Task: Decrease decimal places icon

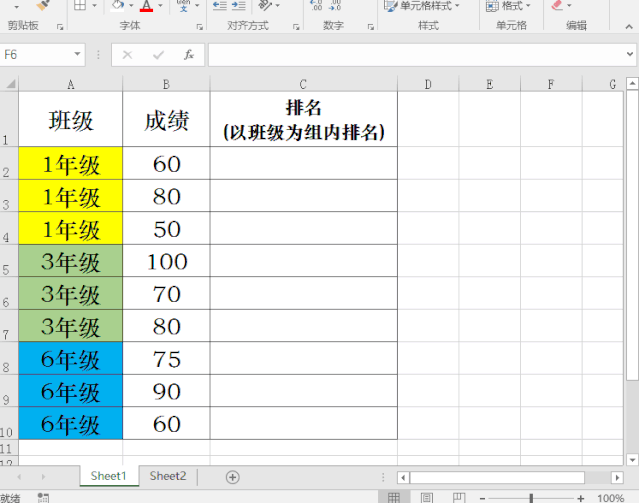Action: tap(335, 5)
